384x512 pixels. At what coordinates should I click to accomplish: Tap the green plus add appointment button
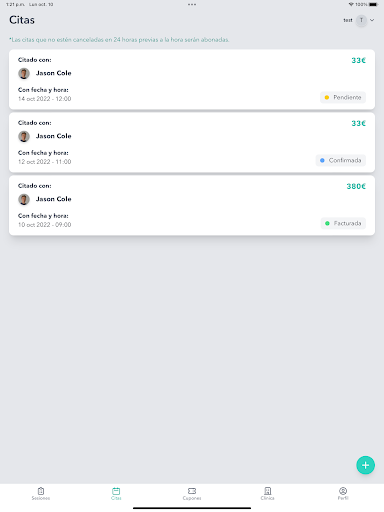click(365, 465)
